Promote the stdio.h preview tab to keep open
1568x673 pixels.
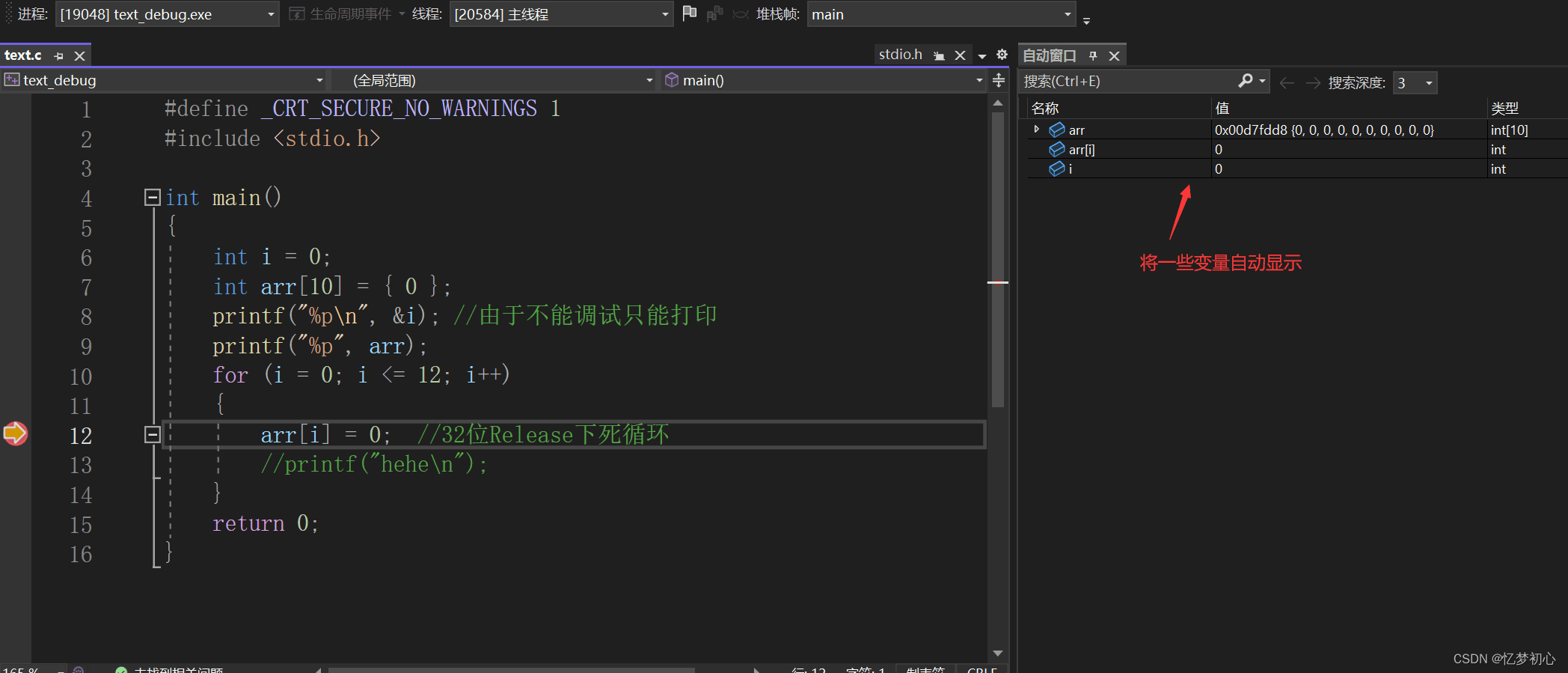click(939, 56)
